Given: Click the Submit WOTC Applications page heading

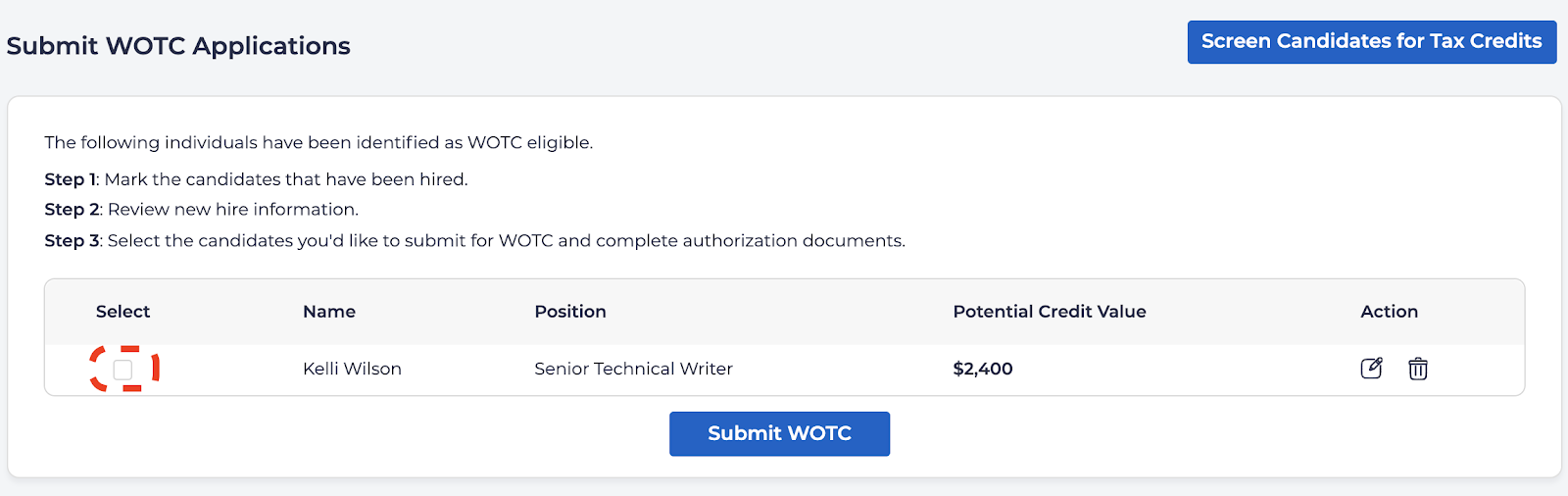Looking at the screenshot, I should [x=178, y=46].
